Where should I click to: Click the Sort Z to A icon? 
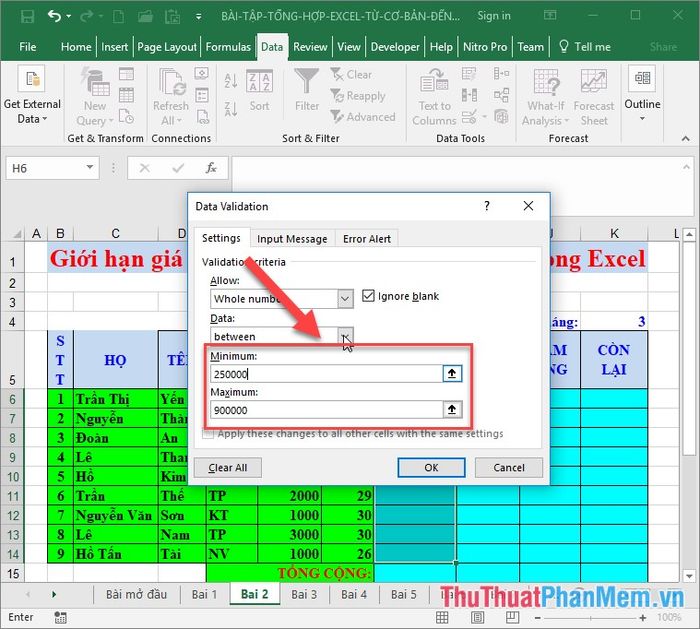click(231, 108)
